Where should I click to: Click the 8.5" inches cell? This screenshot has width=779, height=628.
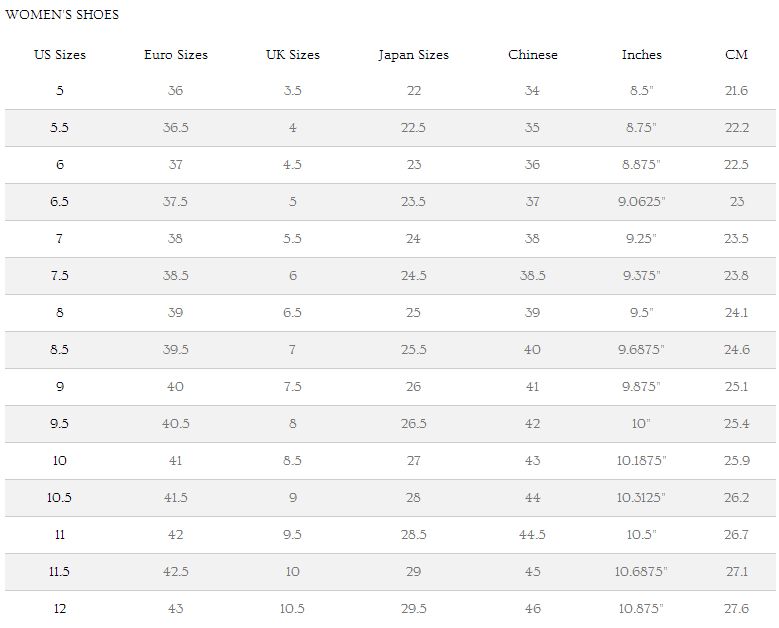tap(641, 91)
